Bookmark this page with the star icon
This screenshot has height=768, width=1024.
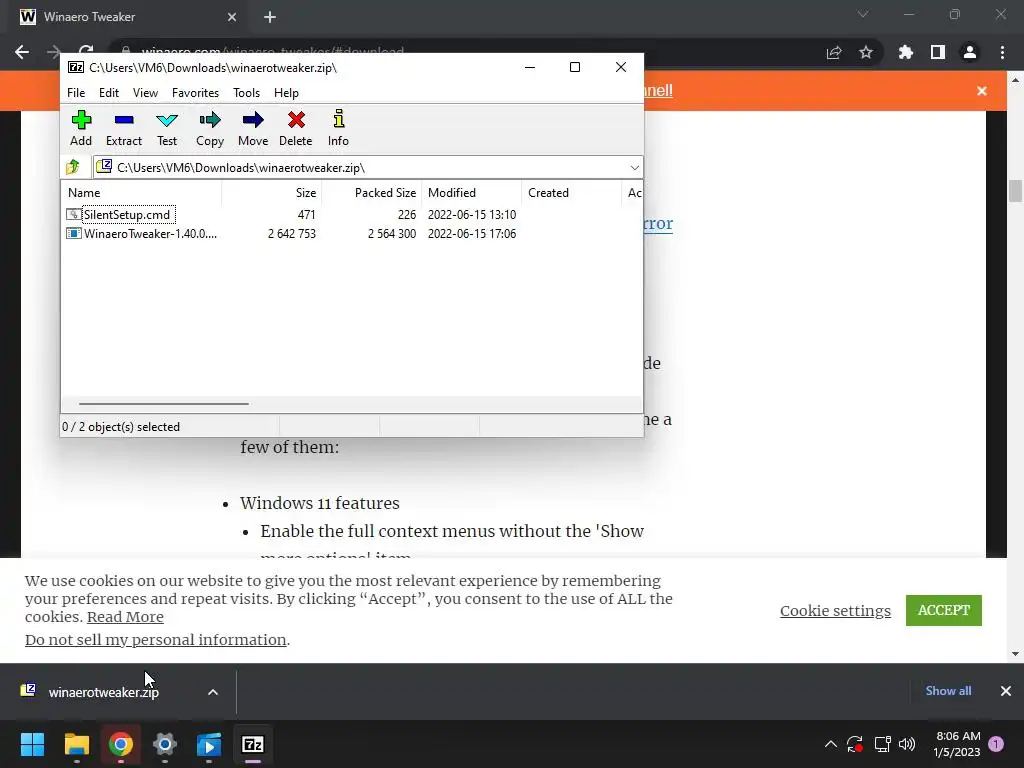tap(866, 53)
